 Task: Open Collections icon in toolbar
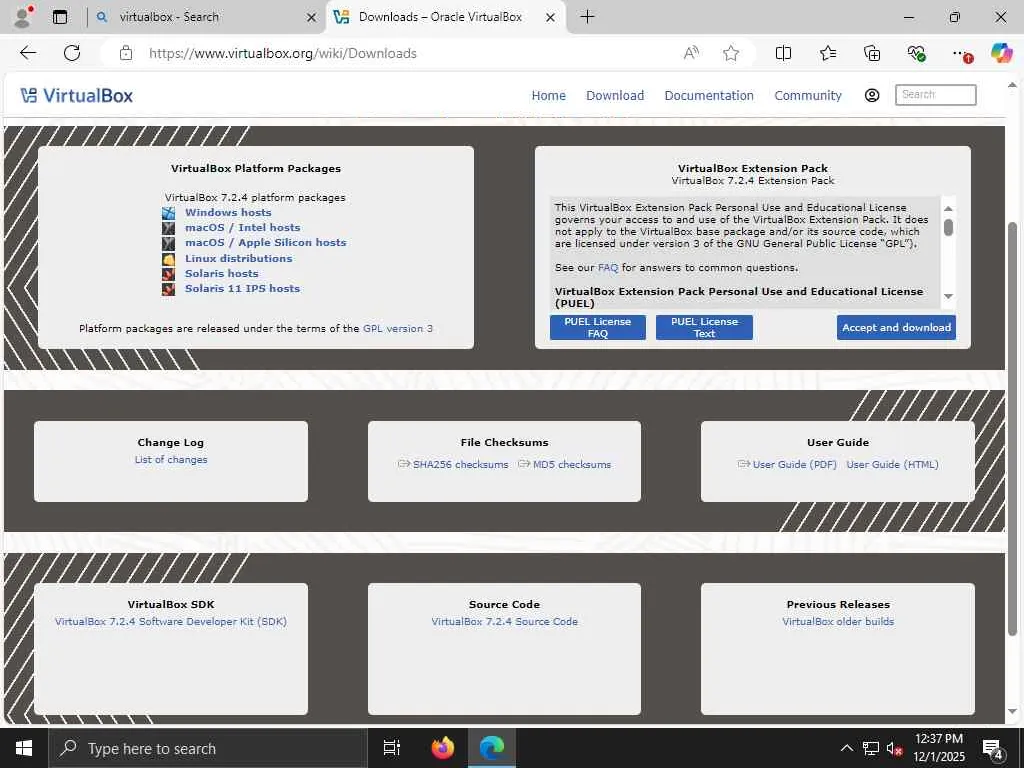(872, 53)
